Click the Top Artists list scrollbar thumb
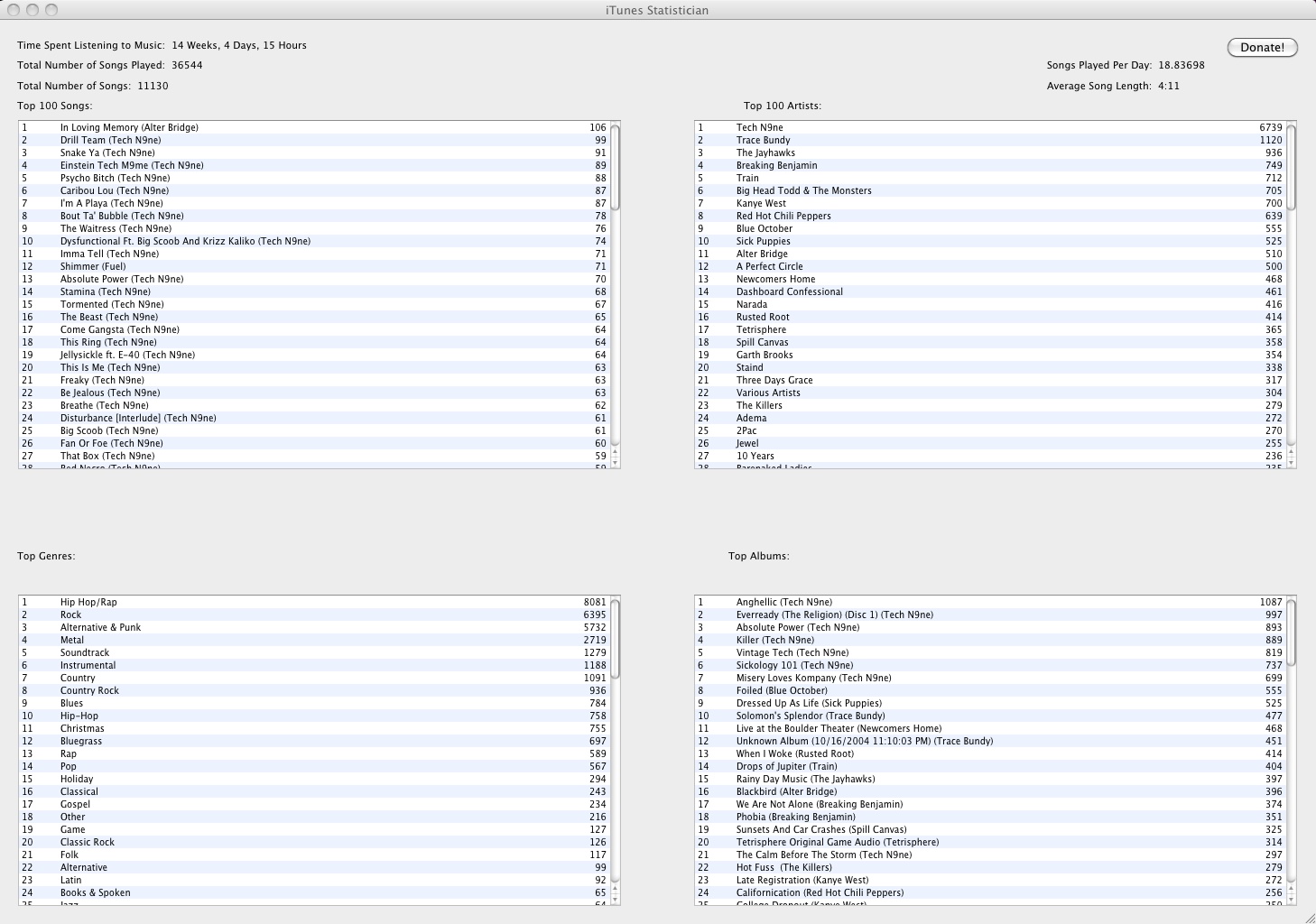The height and width of the screenshot is (924, 1316). pos(1291,167)
